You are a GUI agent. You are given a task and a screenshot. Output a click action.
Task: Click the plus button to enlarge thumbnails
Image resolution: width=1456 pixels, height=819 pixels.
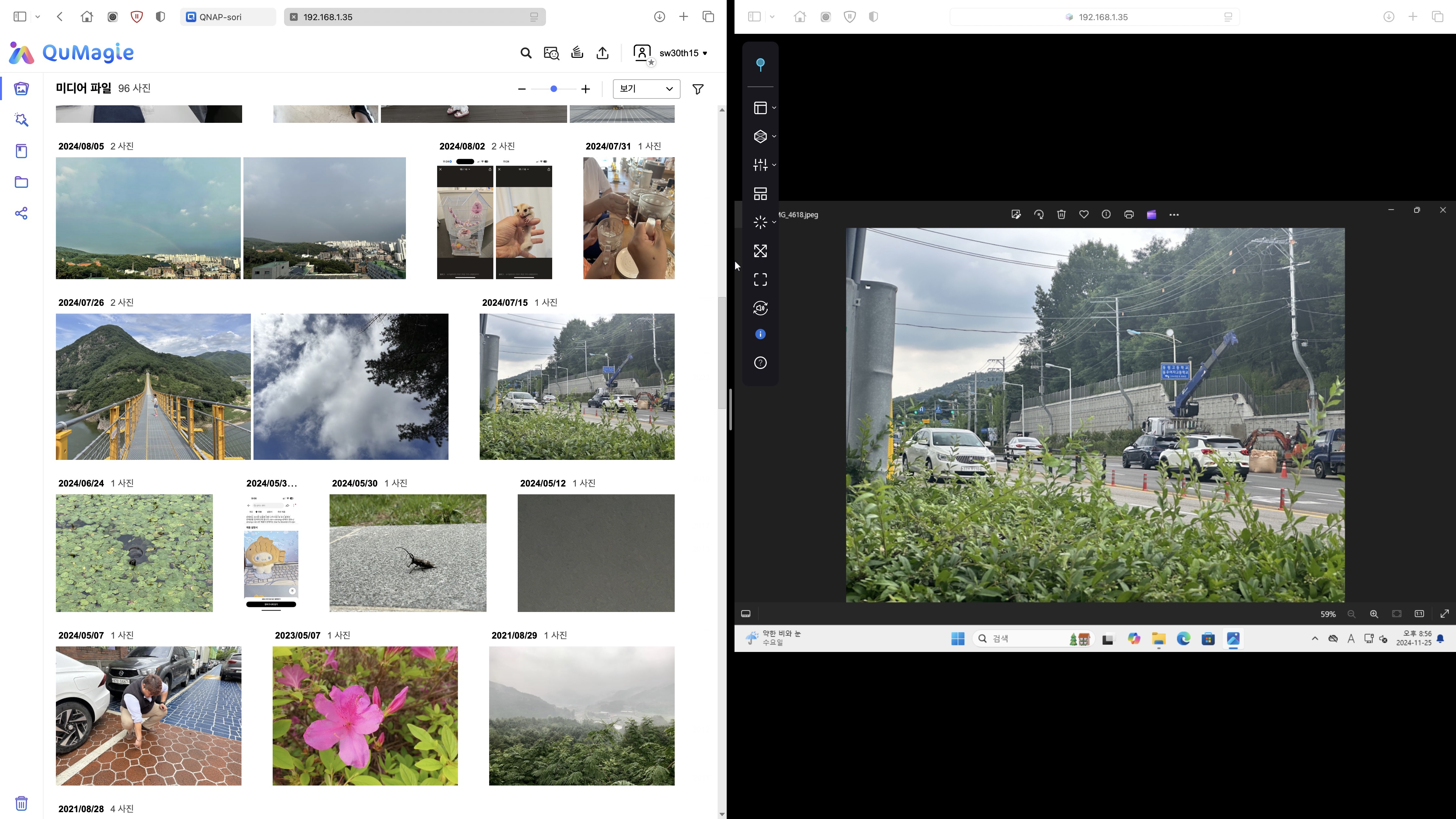[586, 89]
